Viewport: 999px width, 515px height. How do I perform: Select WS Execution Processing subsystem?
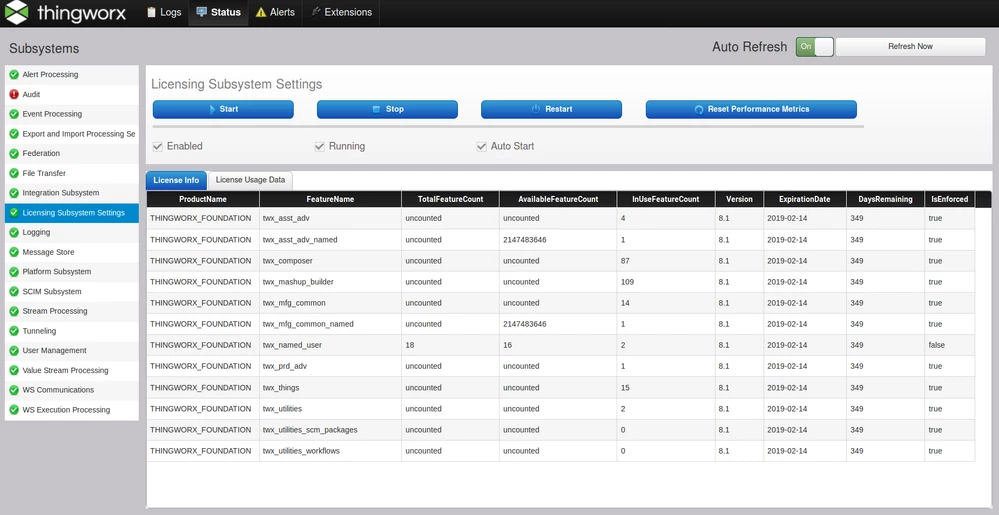pos(71,410)
